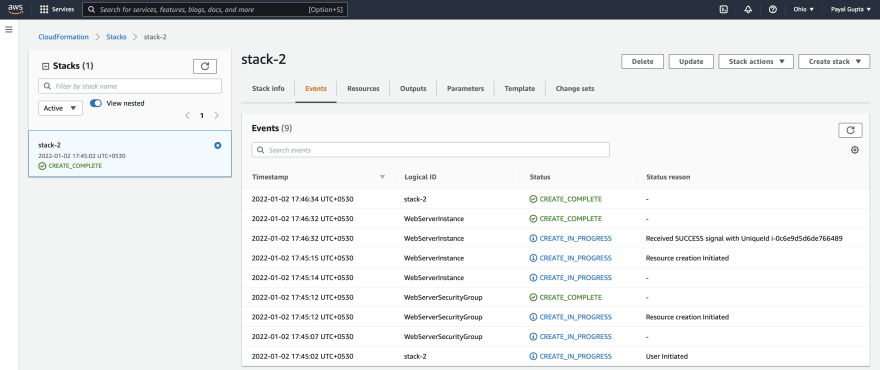This screenshot has width=880, height=370.
Task: Open the hamburger side navigation menu
Action: point(9,29)
